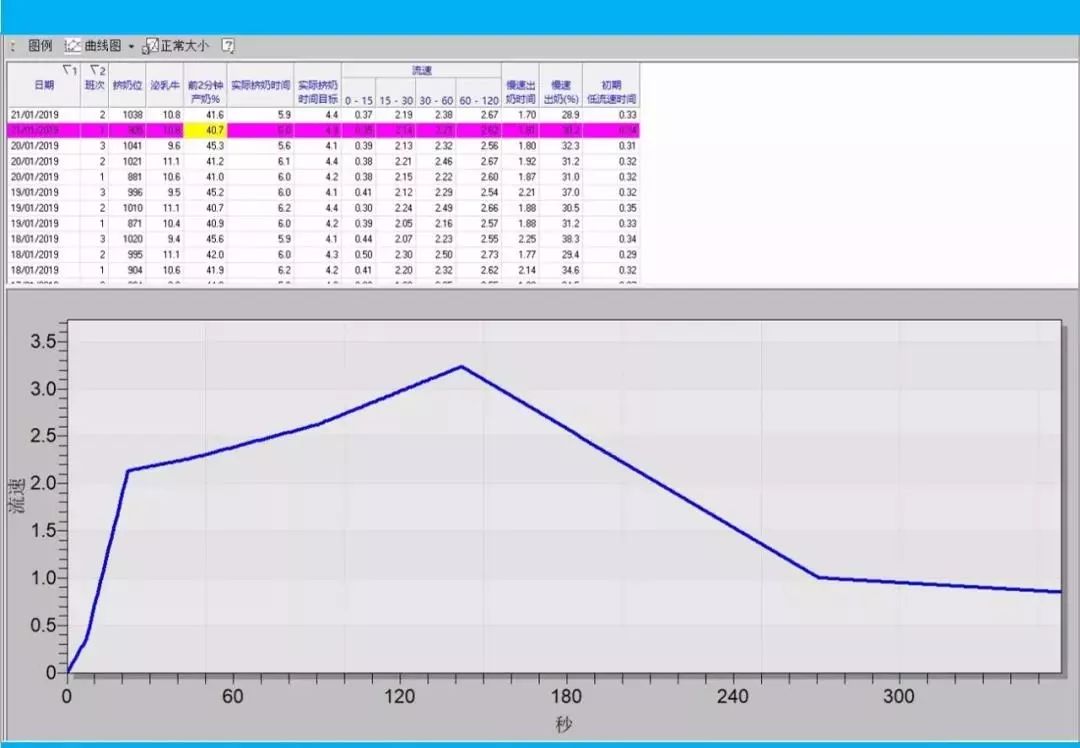Click the sort indicator 1 on 日期 column

[68, 70]
